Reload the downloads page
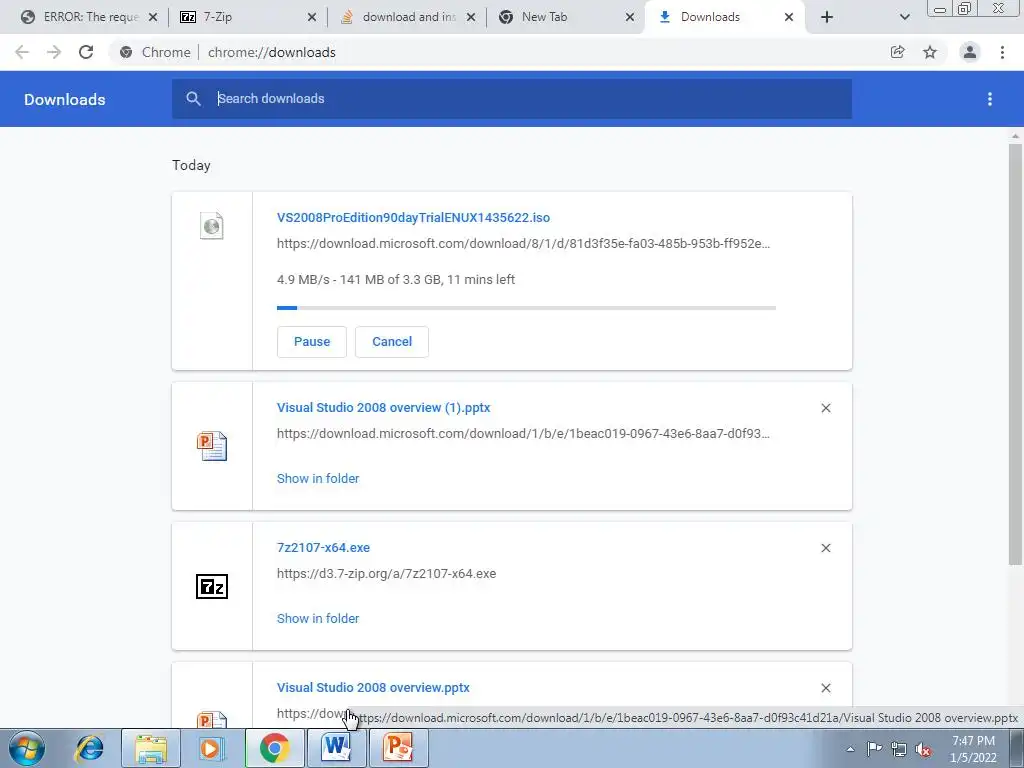 [86, 52]
